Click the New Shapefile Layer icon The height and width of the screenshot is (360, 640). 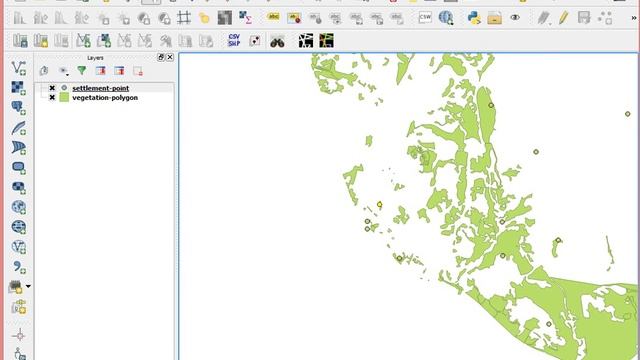click(16, 287)
